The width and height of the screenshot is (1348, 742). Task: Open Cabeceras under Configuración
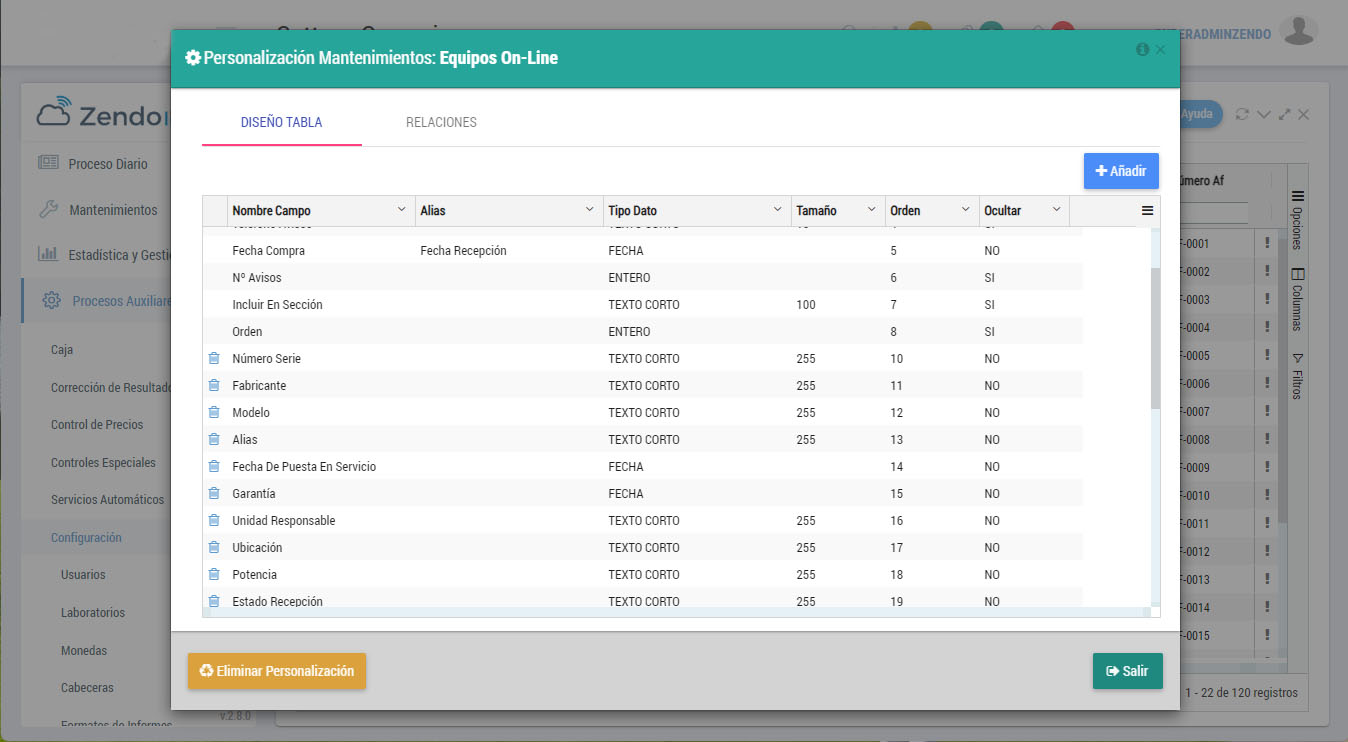click(x=87, y=687)
